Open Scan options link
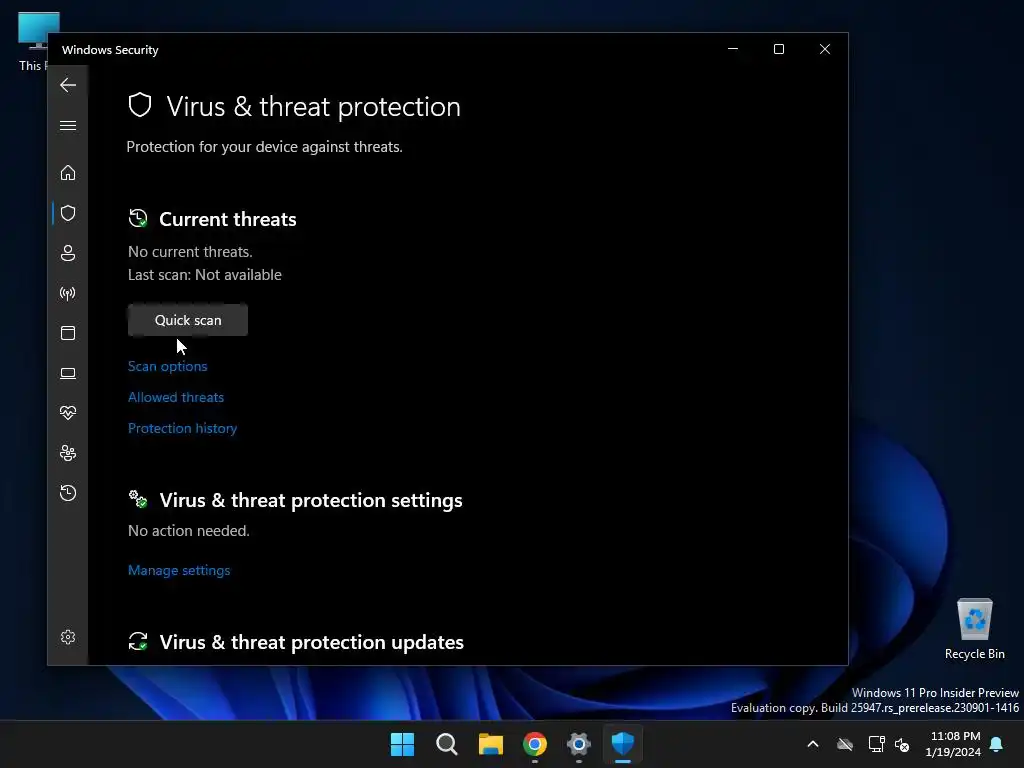Image resolution: width=1024 pixels, height=768 pixels. [168, 366]
